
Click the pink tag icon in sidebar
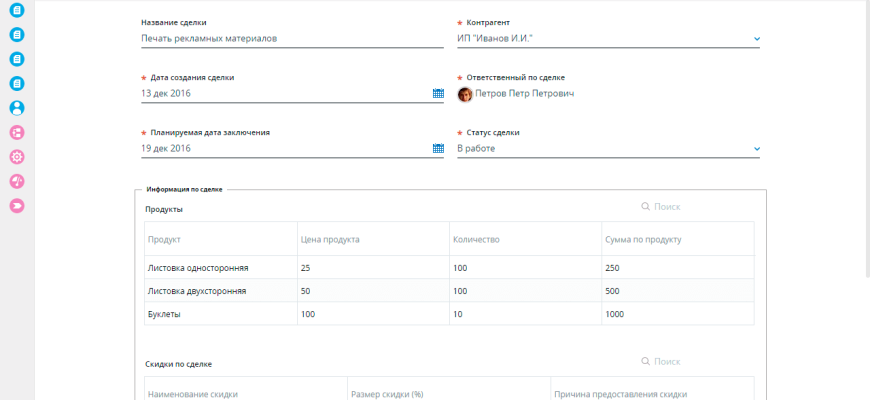17,205
